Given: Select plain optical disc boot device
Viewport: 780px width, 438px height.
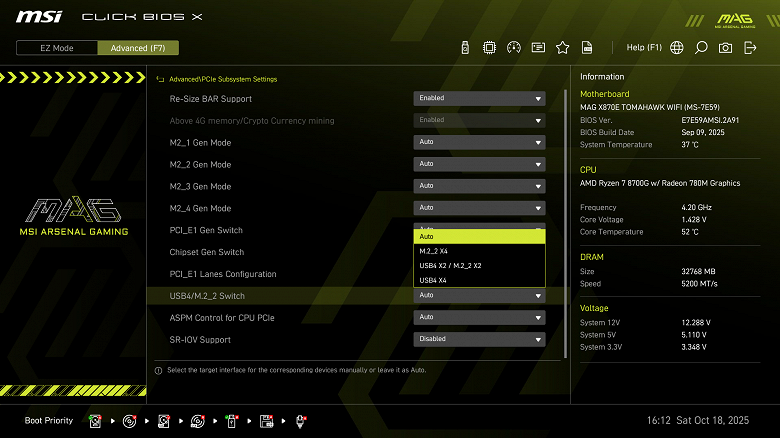Looking at the screenshot, I should [x=129, y=421].
